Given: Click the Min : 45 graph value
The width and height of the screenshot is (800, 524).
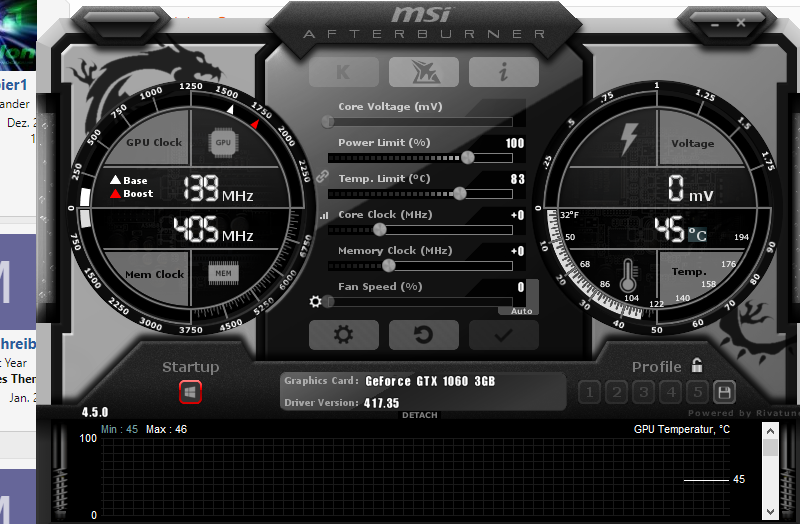Looking at the screenshot, I should click(119, 430).
